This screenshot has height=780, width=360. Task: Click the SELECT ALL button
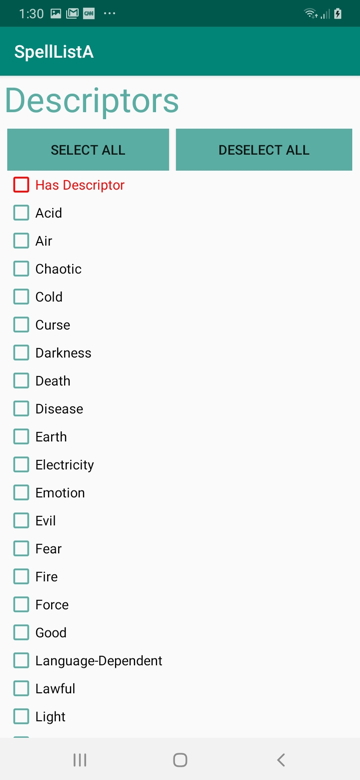click(x=88, y=150)
